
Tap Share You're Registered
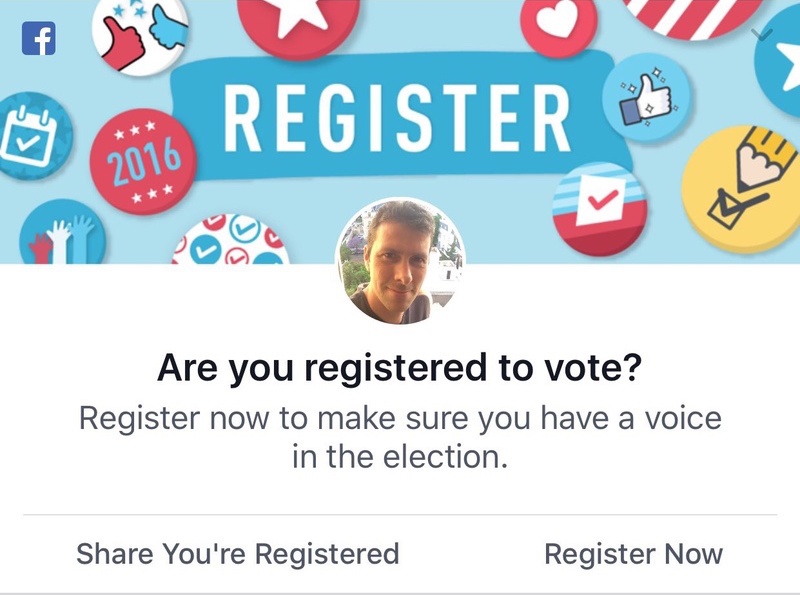point(238,553)
